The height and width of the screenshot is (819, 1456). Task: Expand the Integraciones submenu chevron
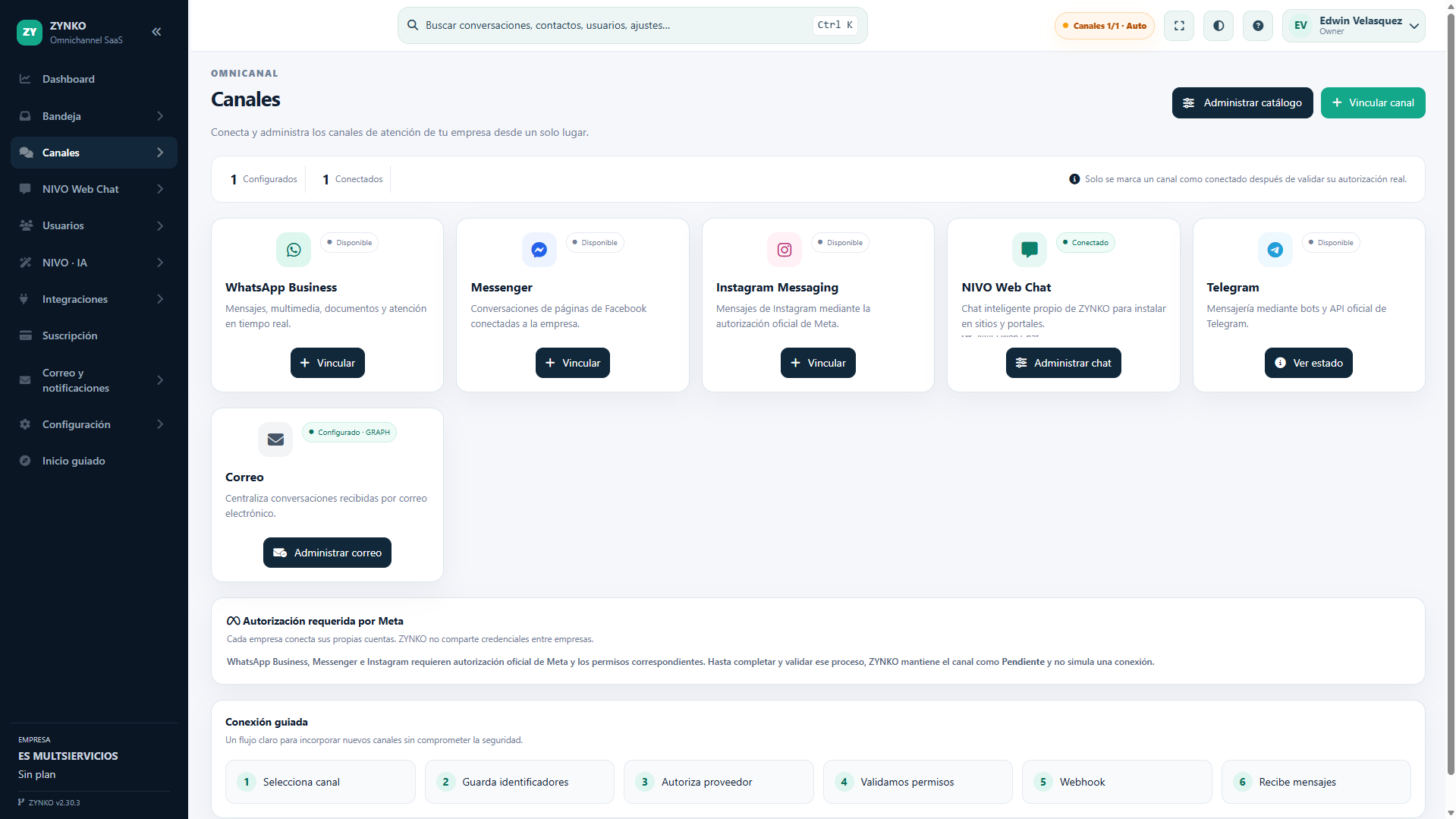160,299
